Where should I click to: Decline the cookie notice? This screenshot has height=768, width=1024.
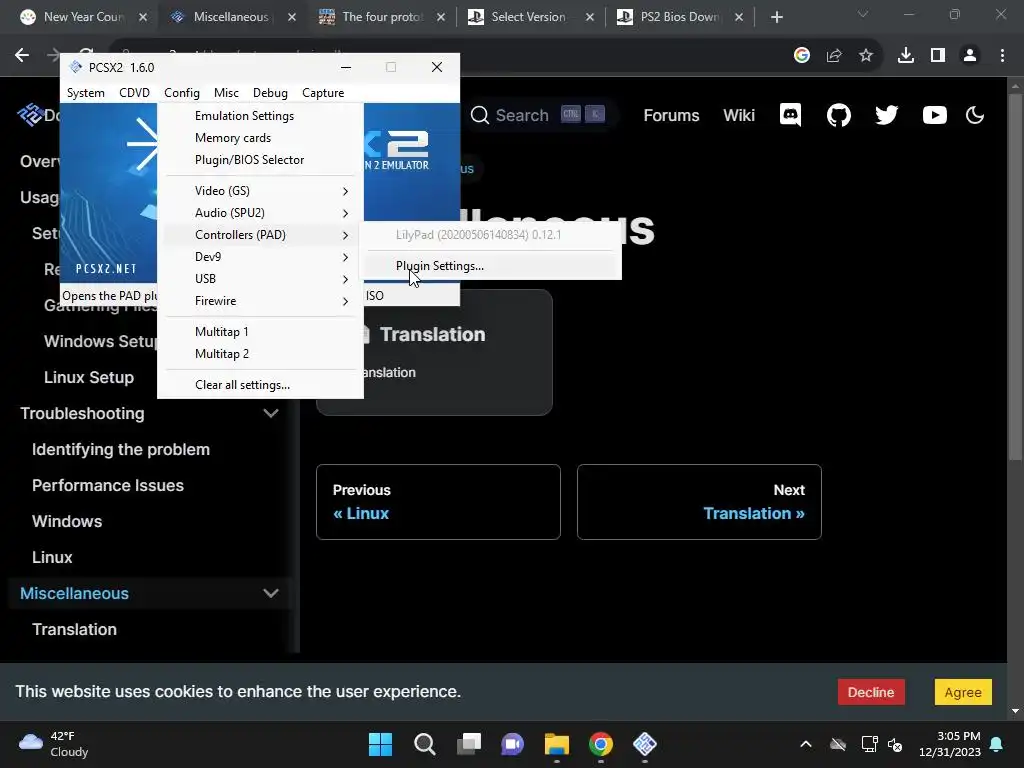(871, 692)
